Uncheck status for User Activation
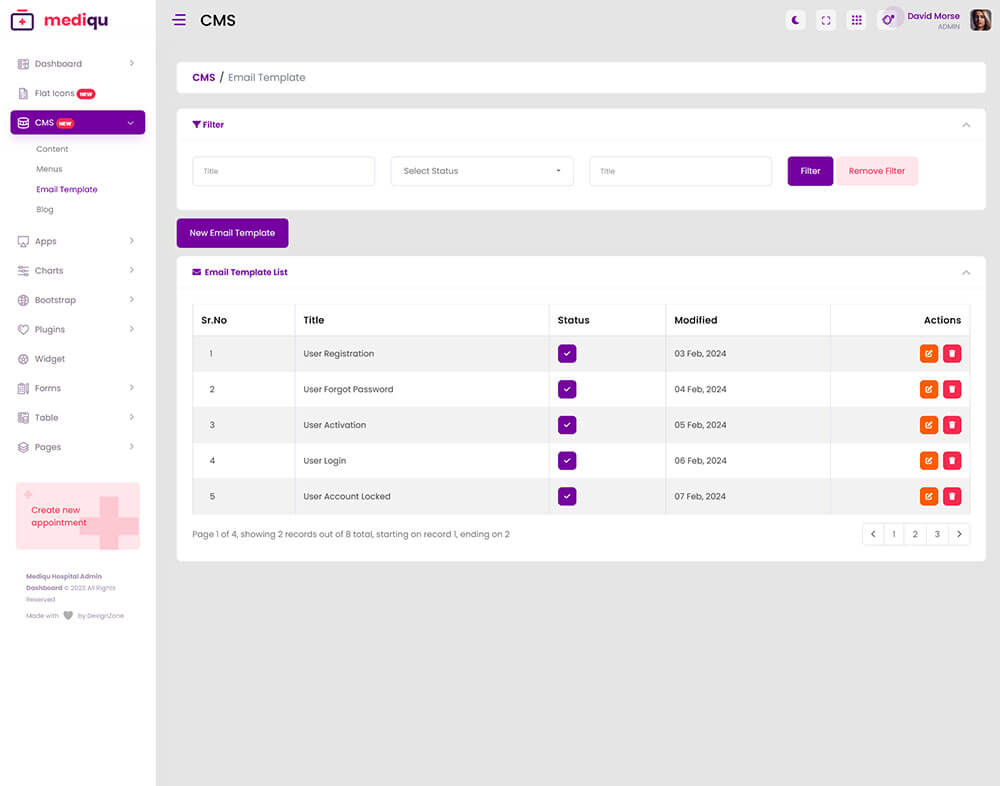Screen dimensions: 1000x786 567,425
